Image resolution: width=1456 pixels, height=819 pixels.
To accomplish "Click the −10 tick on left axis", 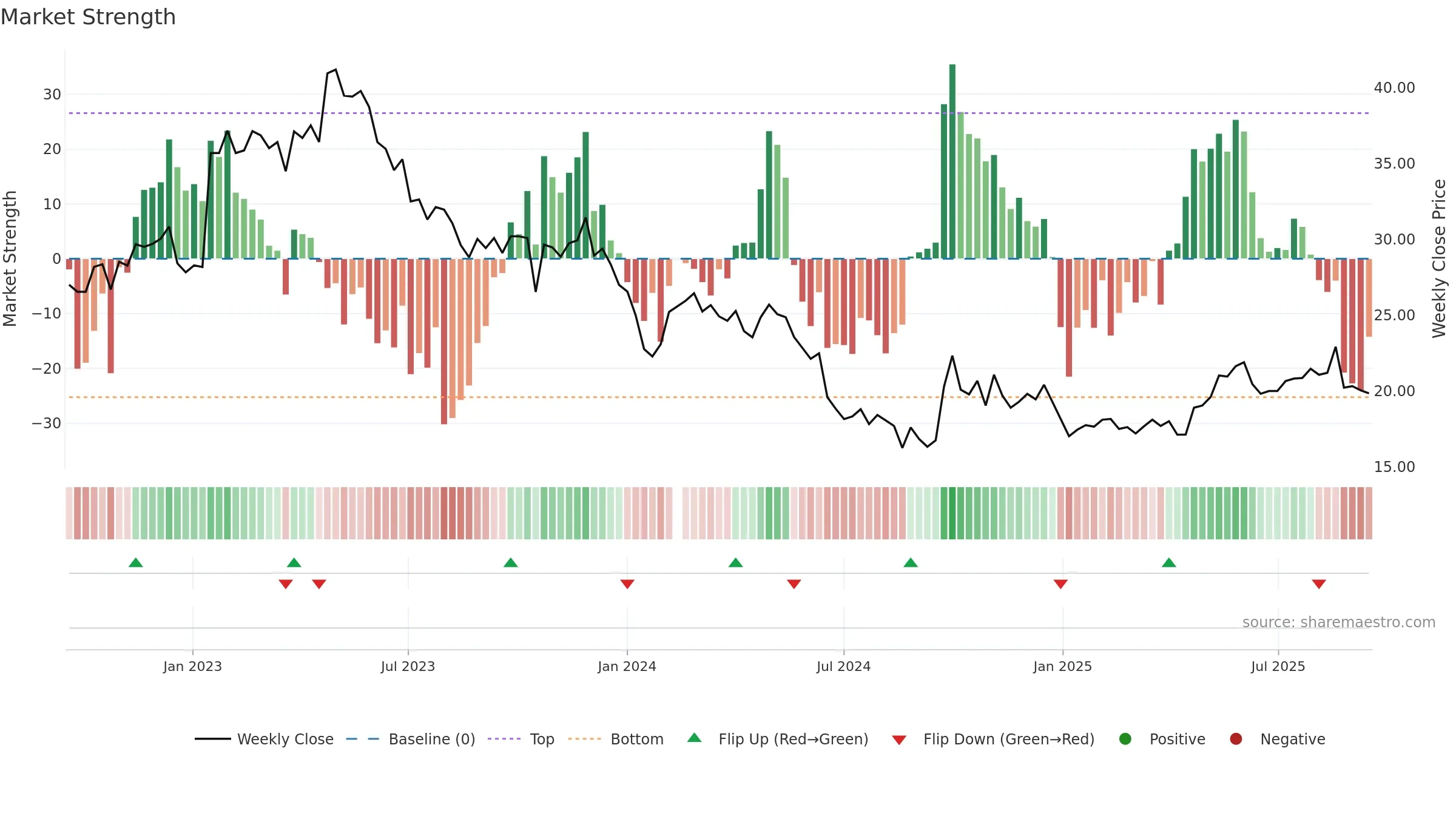I will pyautogui.click(x=47, y=313).
